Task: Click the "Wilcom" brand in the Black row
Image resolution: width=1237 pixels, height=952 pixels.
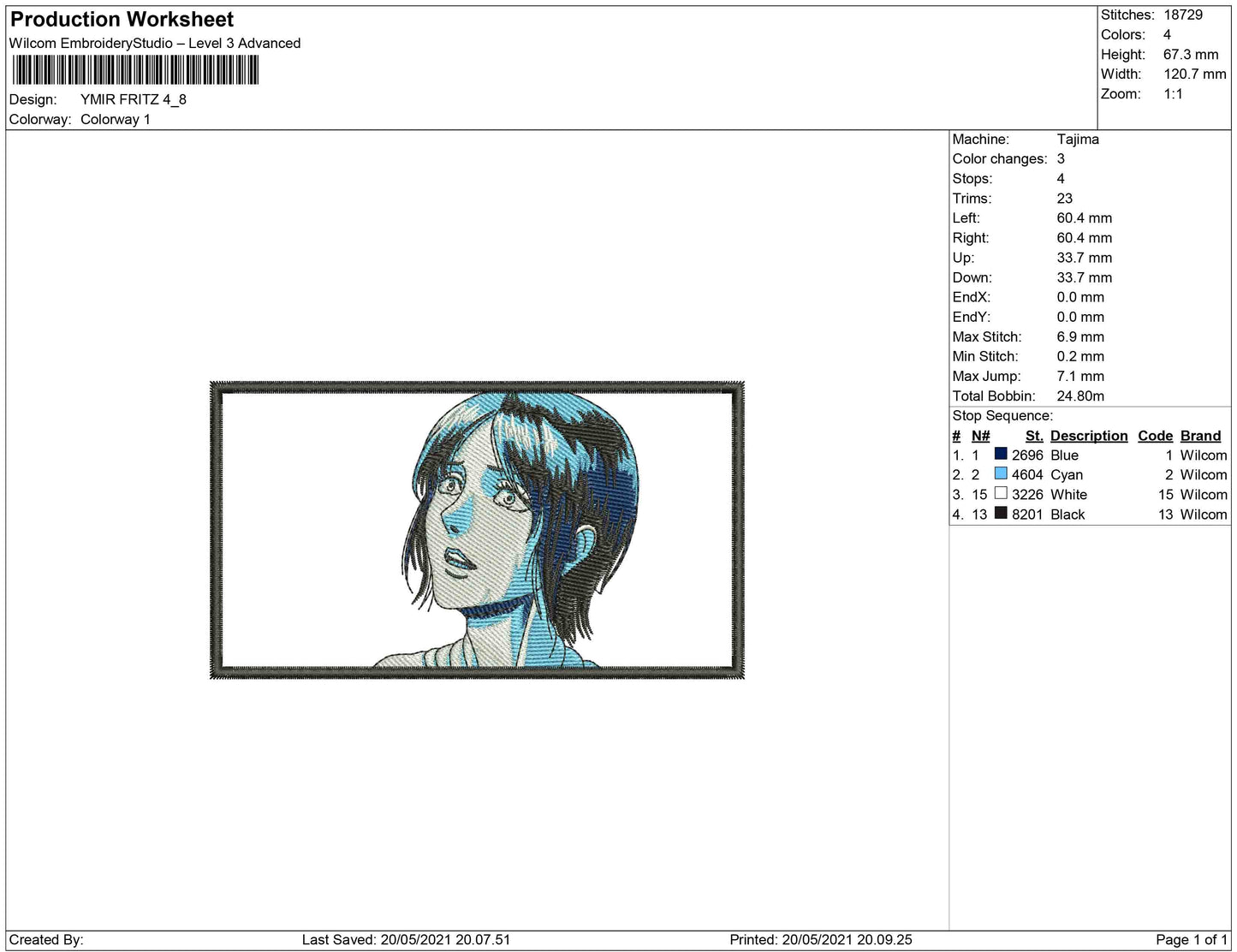Action: [1203, 514]
